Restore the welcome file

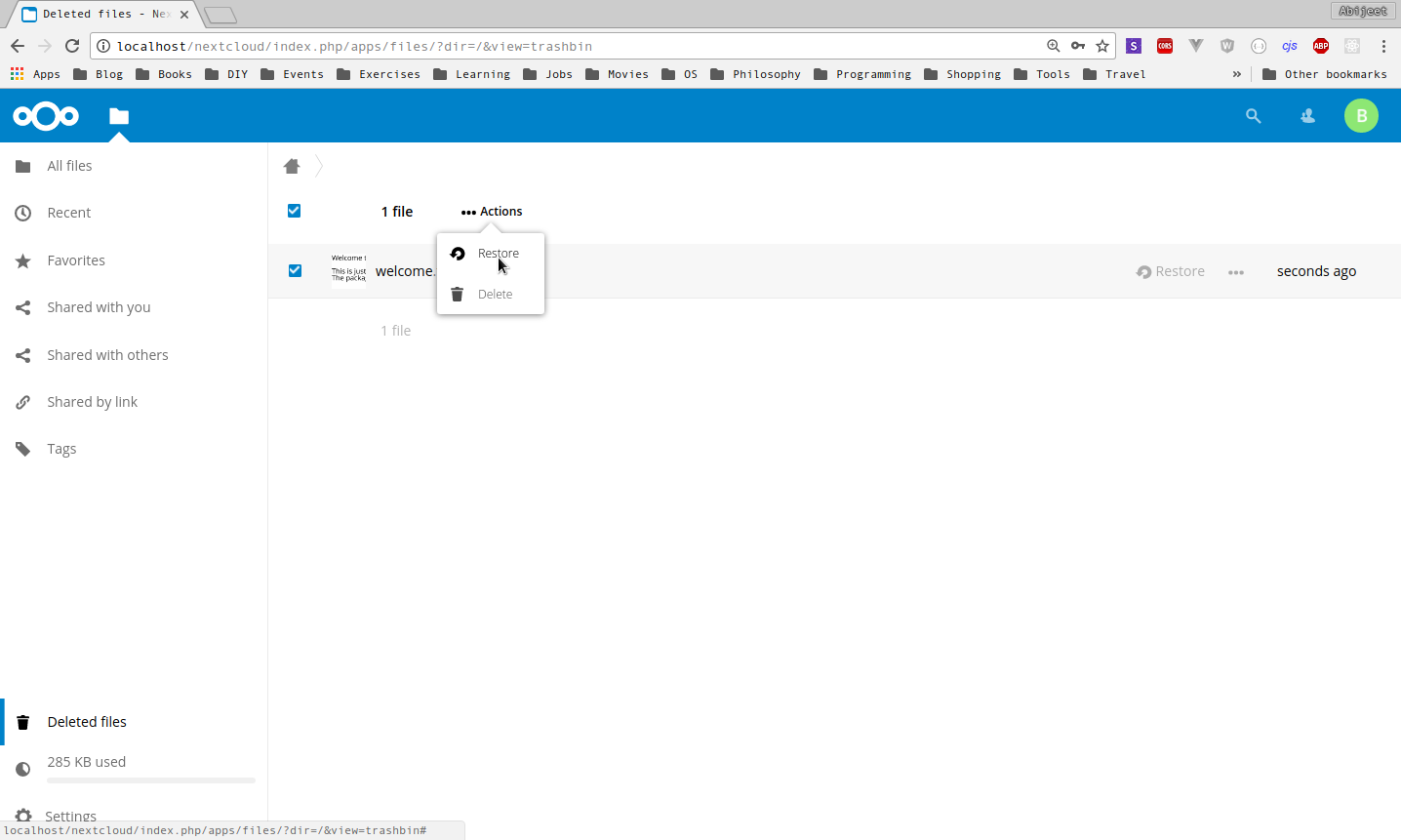pos(1170,271)
